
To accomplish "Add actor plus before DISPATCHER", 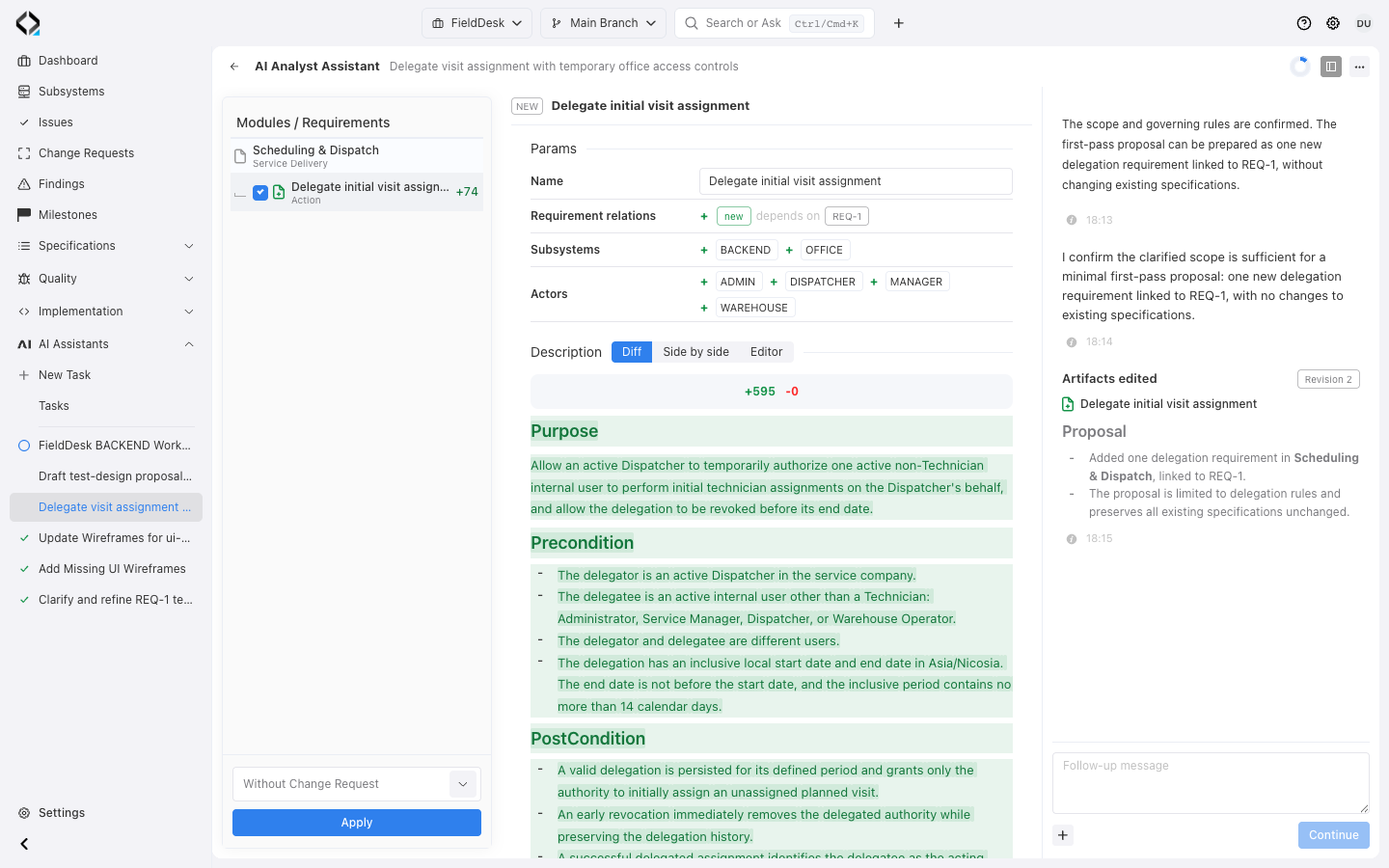I will [774, 282].
